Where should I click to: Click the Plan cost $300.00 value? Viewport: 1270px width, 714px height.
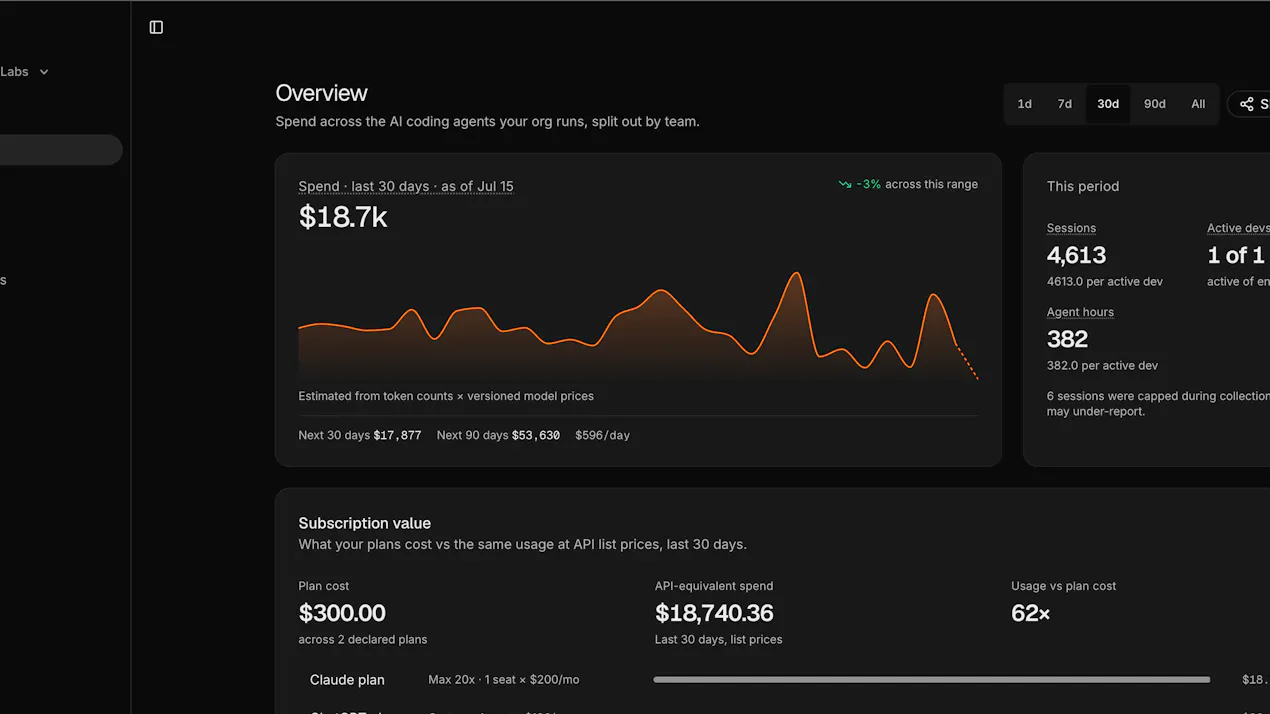342,613
